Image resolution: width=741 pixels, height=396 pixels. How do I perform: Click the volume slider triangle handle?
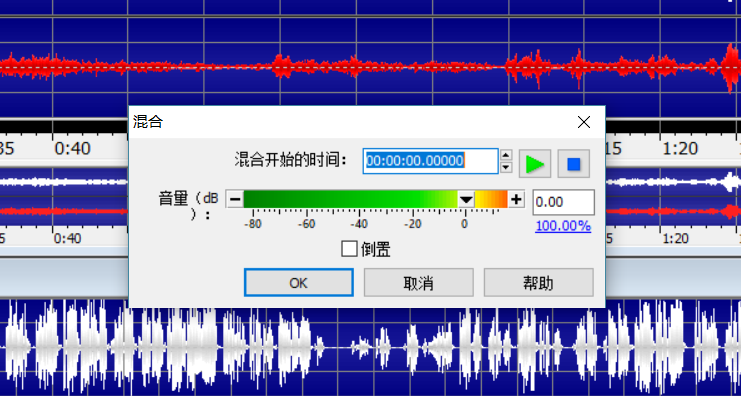tap(466, 200)
